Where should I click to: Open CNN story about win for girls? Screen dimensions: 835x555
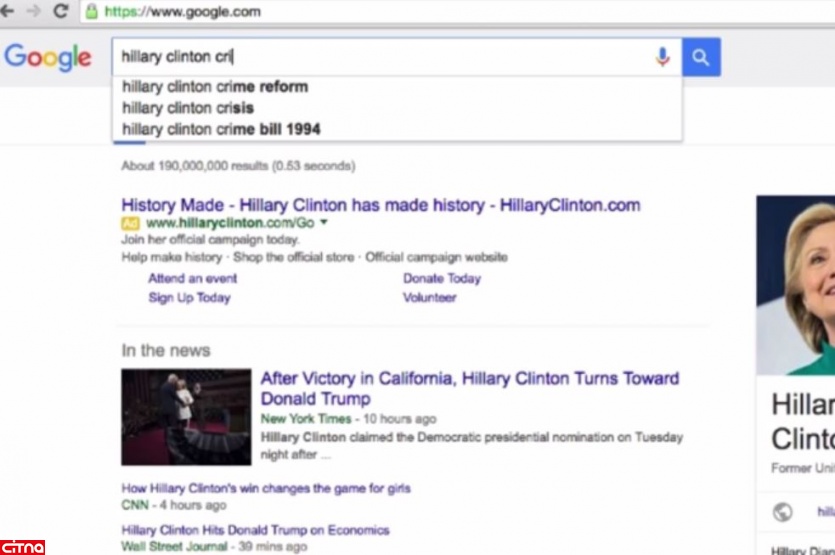[266, 488]
